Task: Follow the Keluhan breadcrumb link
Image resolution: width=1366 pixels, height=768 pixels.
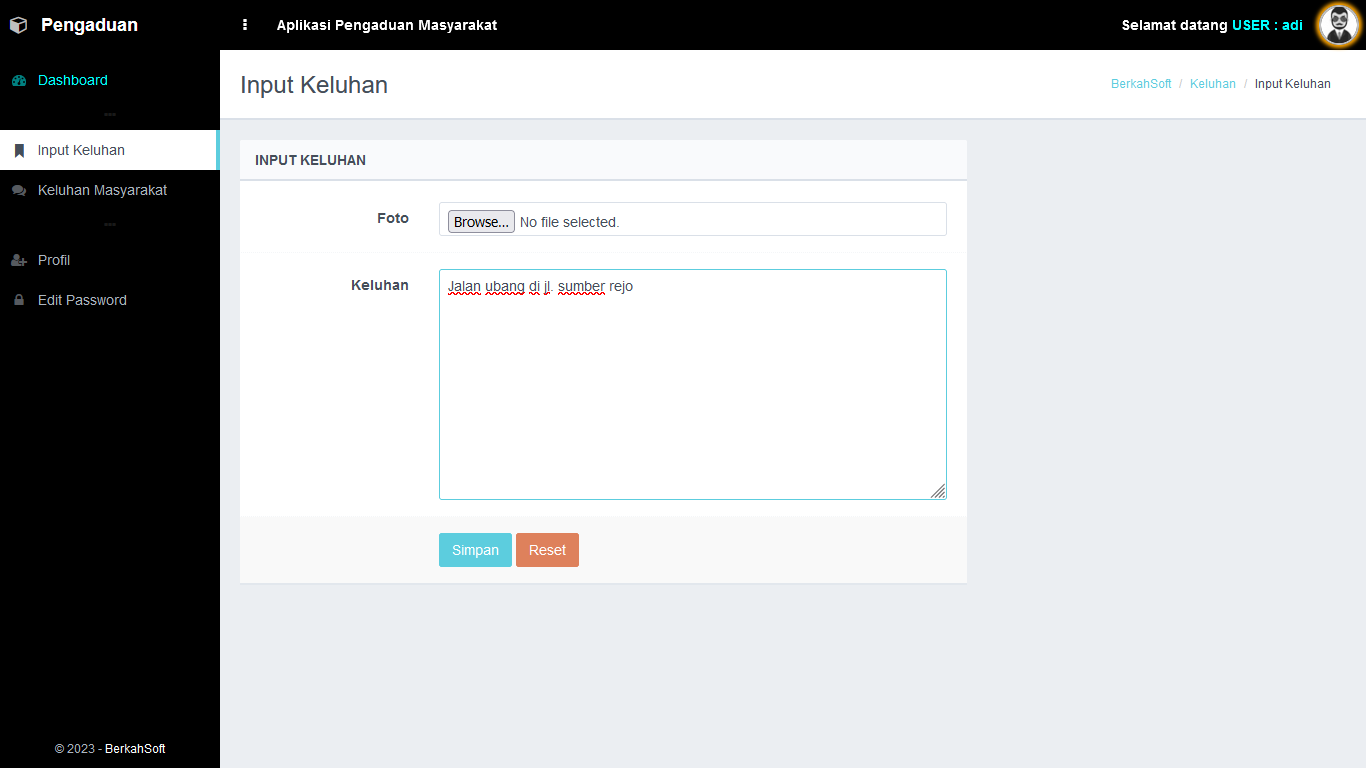Action: pyautogui.click(x=1213, y=84)
